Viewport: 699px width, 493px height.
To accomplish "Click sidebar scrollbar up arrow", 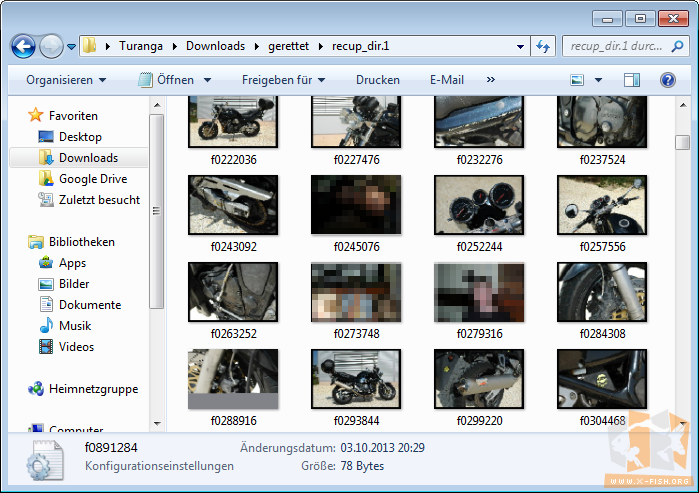I will click(156, 105).
